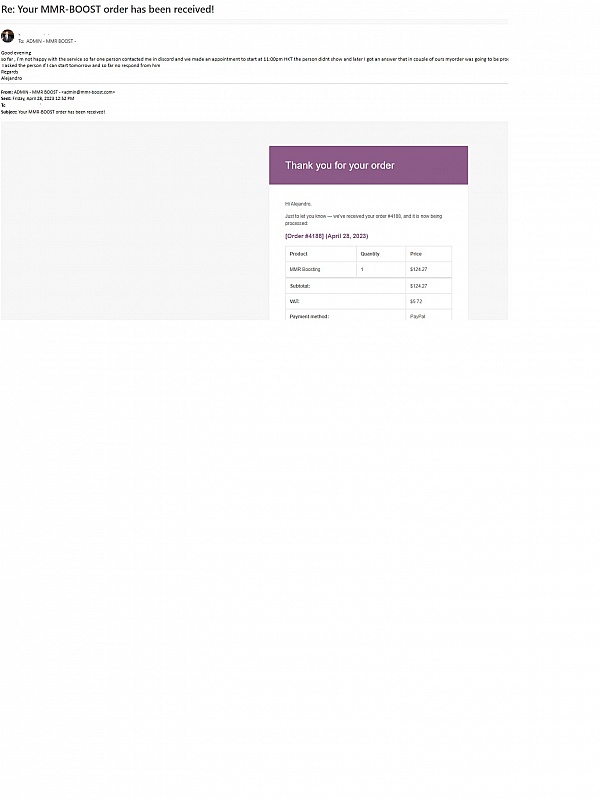Click the 'Regards' sign-off line

click(x=10, y=72)
